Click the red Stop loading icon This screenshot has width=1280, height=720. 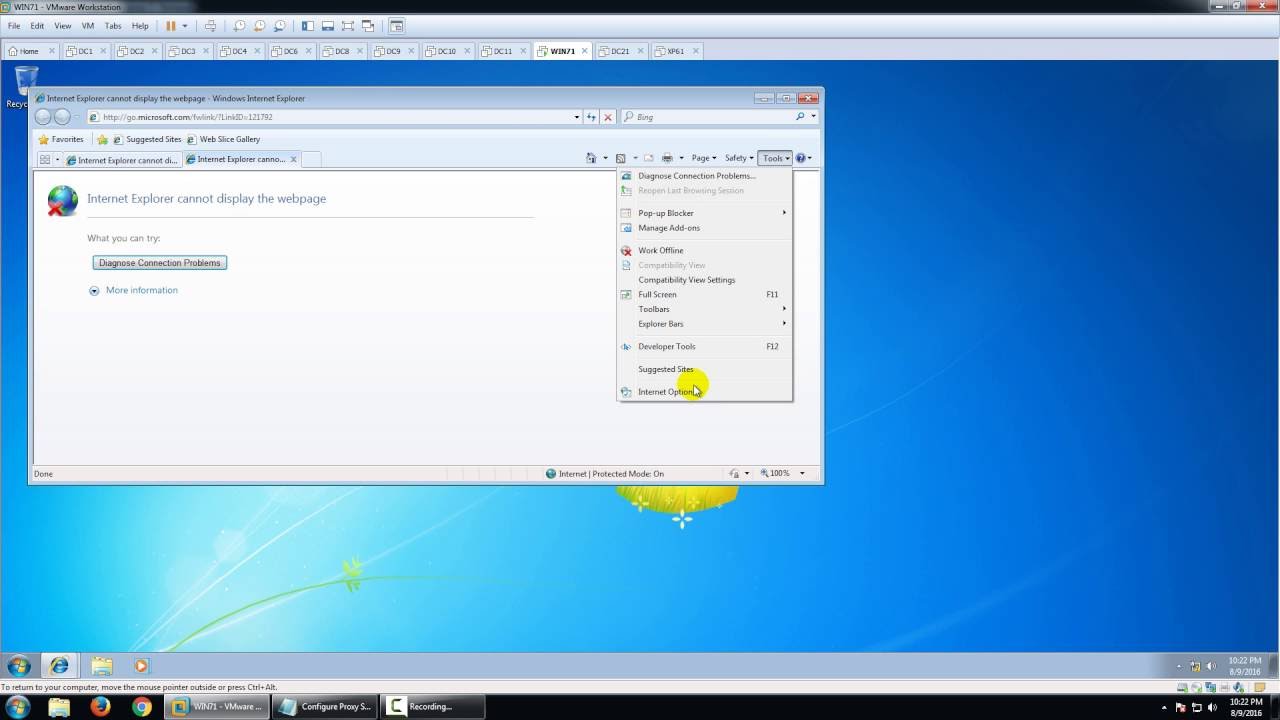tap(608, 117)
